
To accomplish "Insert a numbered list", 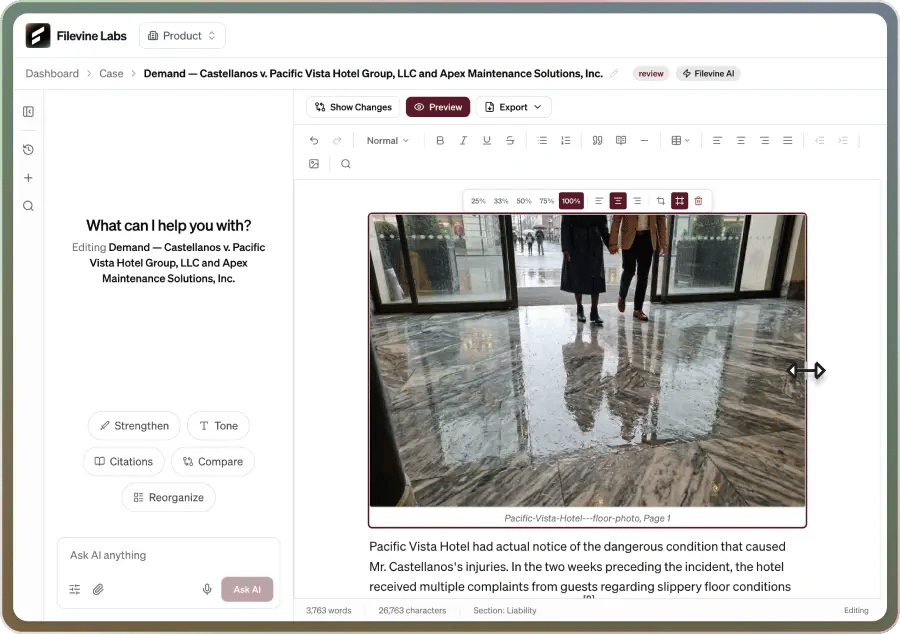I will point(566,141).
